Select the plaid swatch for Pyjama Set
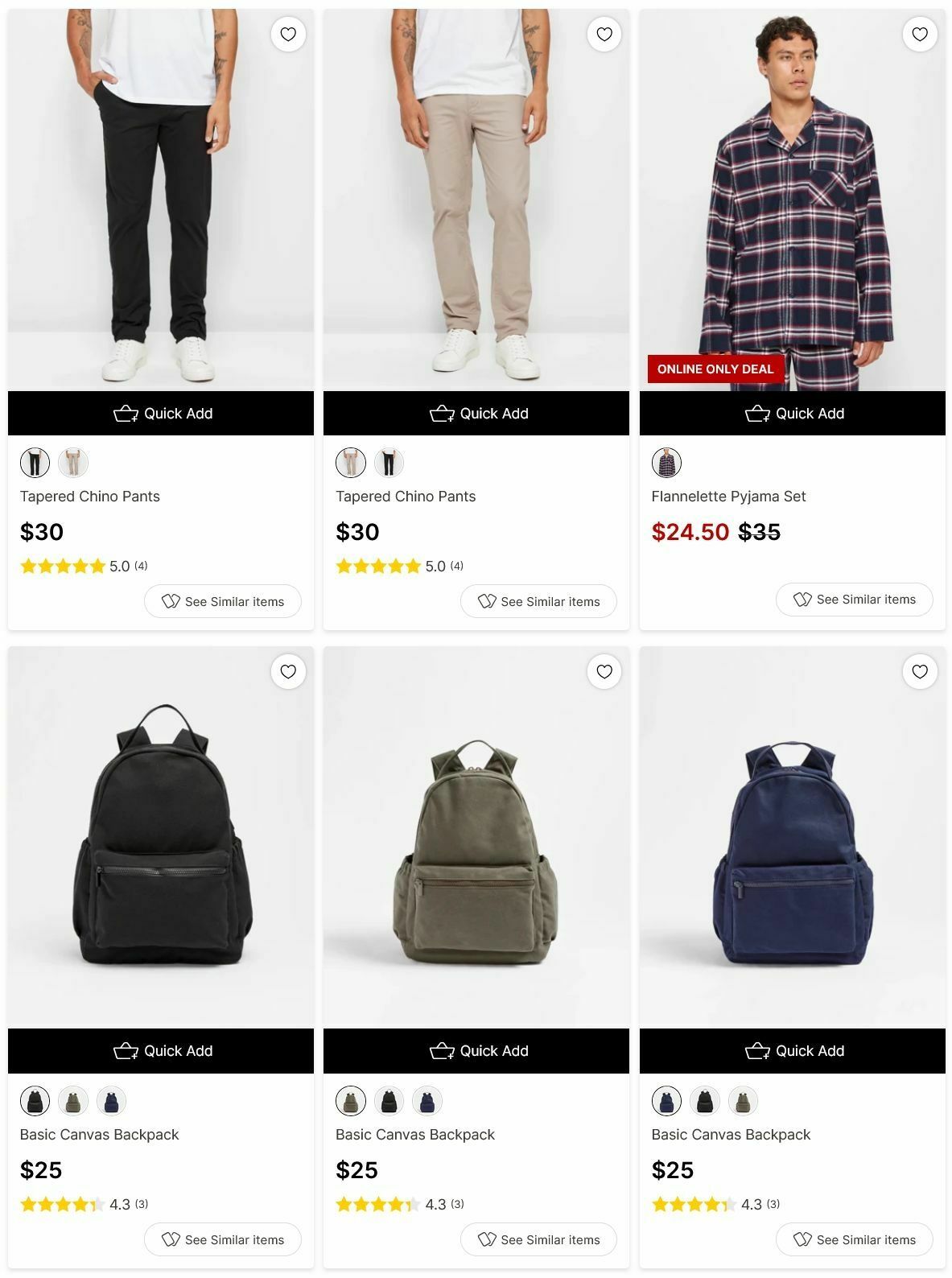The height and width of the screenshot is (1278, 952). click(x=666, y=463)
